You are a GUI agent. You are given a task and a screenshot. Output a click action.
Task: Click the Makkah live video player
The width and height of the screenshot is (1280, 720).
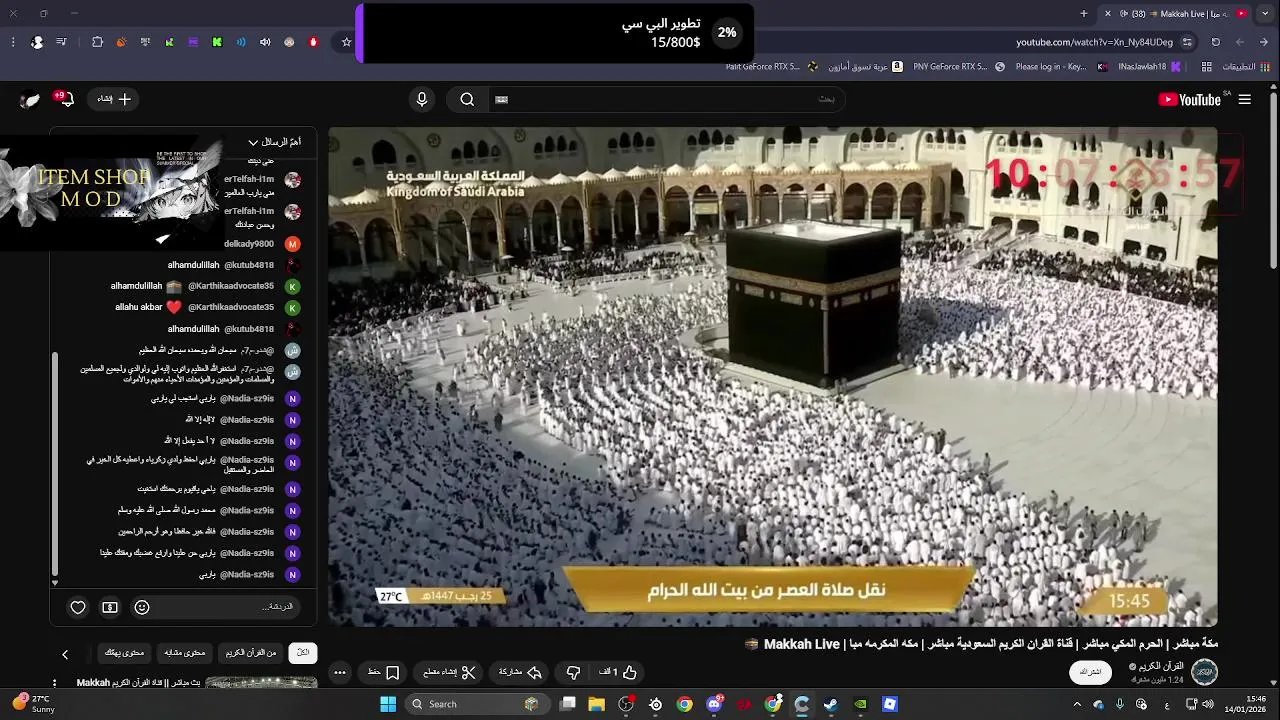[x=772, y=376]
